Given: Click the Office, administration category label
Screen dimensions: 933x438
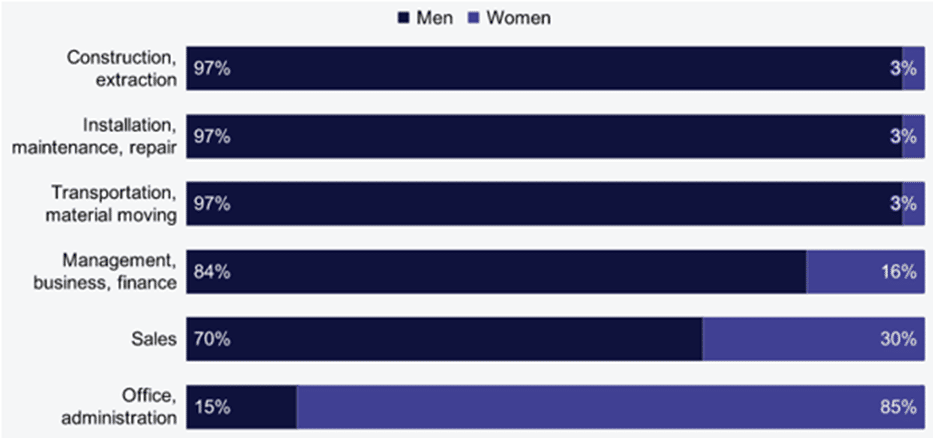Looking at the screenshot, I should tap(120, 406).
